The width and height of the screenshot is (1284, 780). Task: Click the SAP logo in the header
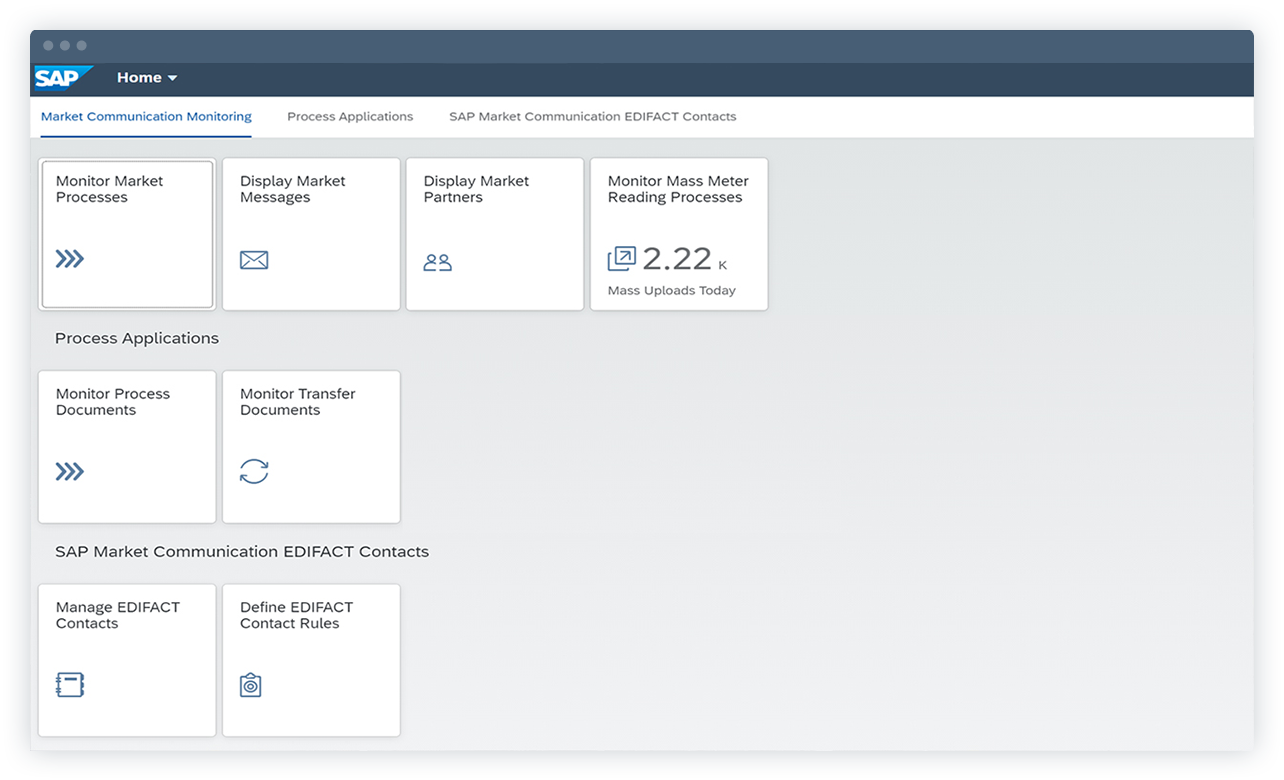62,77
